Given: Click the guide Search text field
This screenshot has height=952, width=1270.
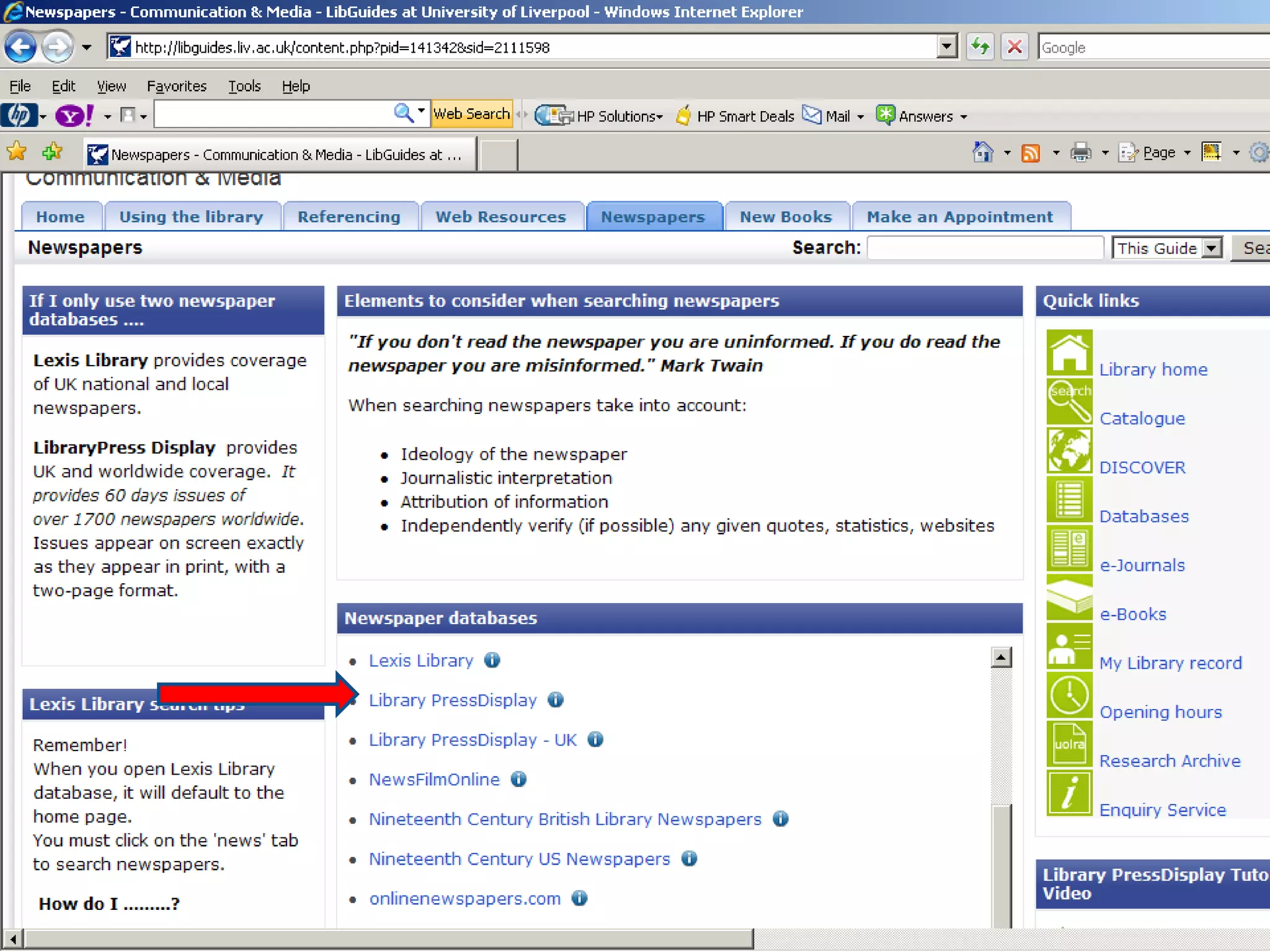Looking at the screenshot, I should 985,249.
